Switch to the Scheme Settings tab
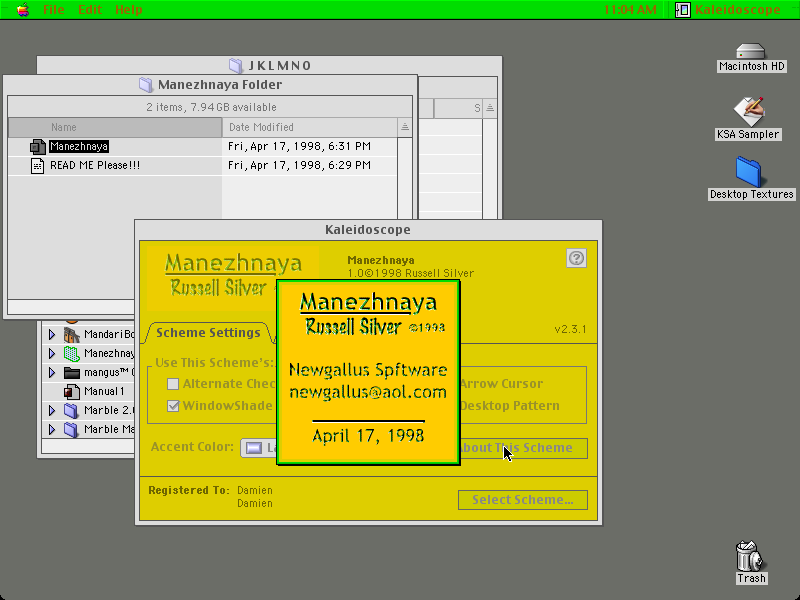Viewport: 800px width, 600px height. 208,333
